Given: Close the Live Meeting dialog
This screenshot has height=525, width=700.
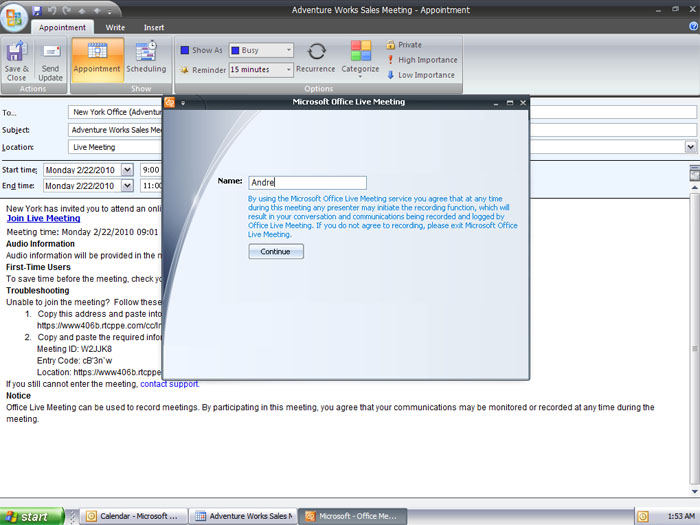Looking at the screenshot, I should pyautogui.click(x=523, y=103).
